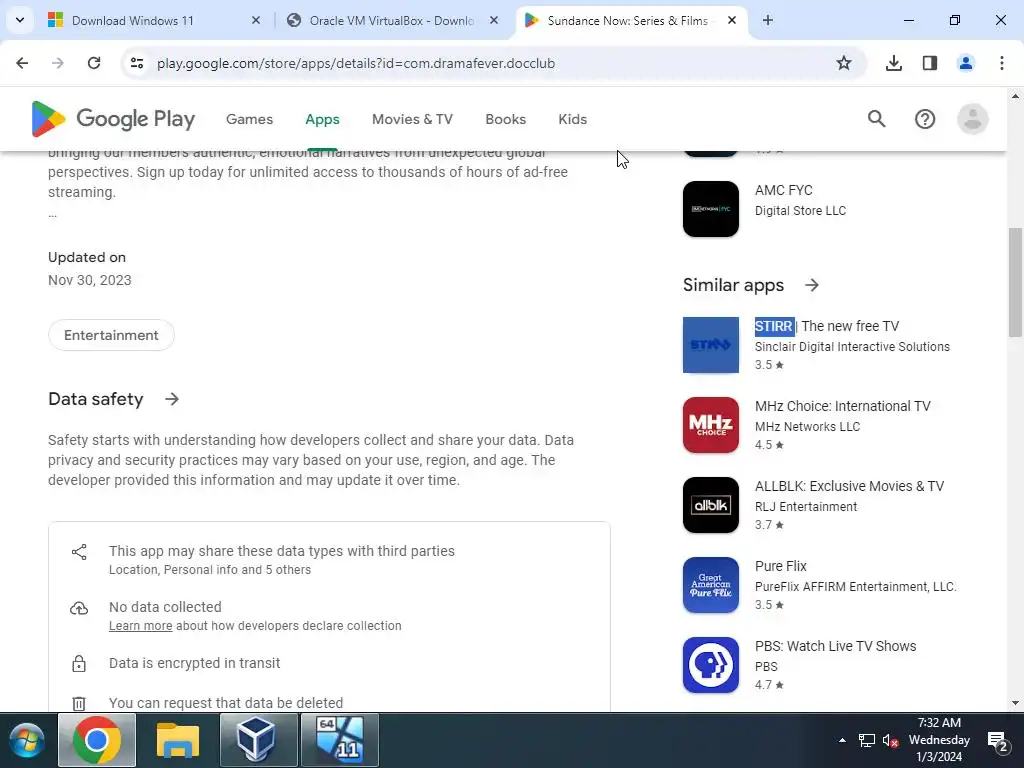
Task: Open the STIRR app icon
Action: pyautogui.click(x=711, y=345)
